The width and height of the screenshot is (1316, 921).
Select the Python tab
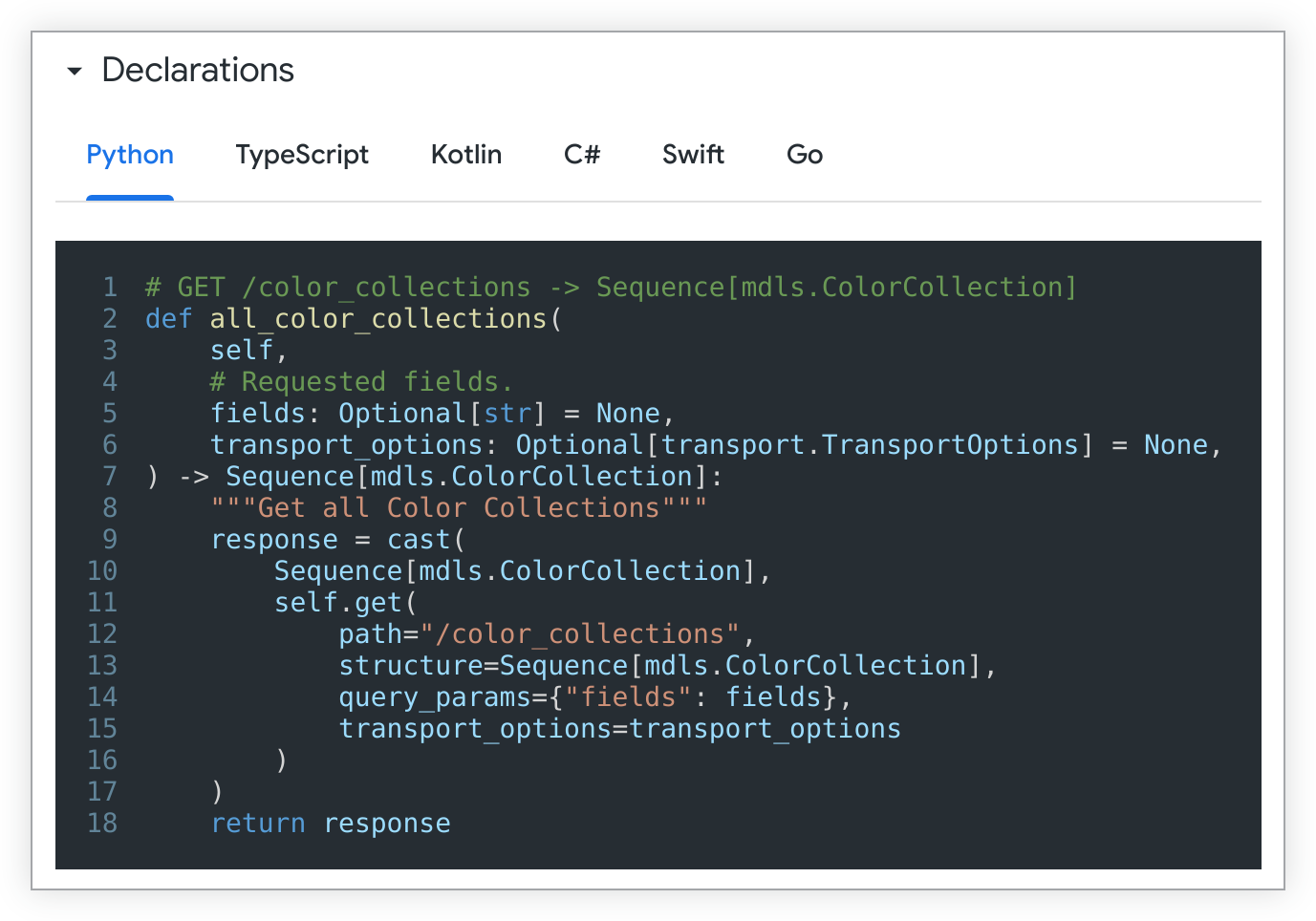130,155
